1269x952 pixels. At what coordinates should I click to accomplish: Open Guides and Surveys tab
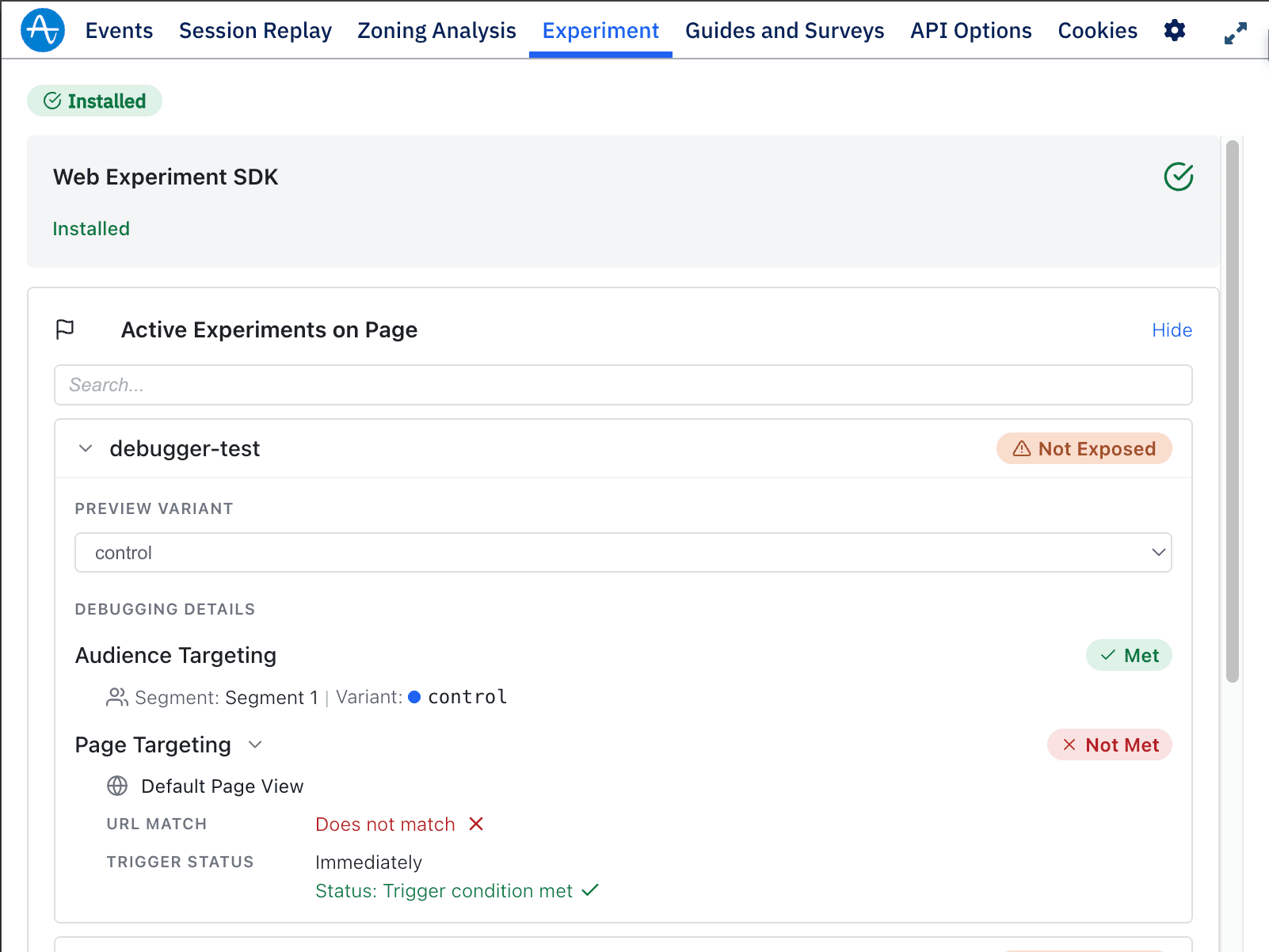tap(784, 30)
